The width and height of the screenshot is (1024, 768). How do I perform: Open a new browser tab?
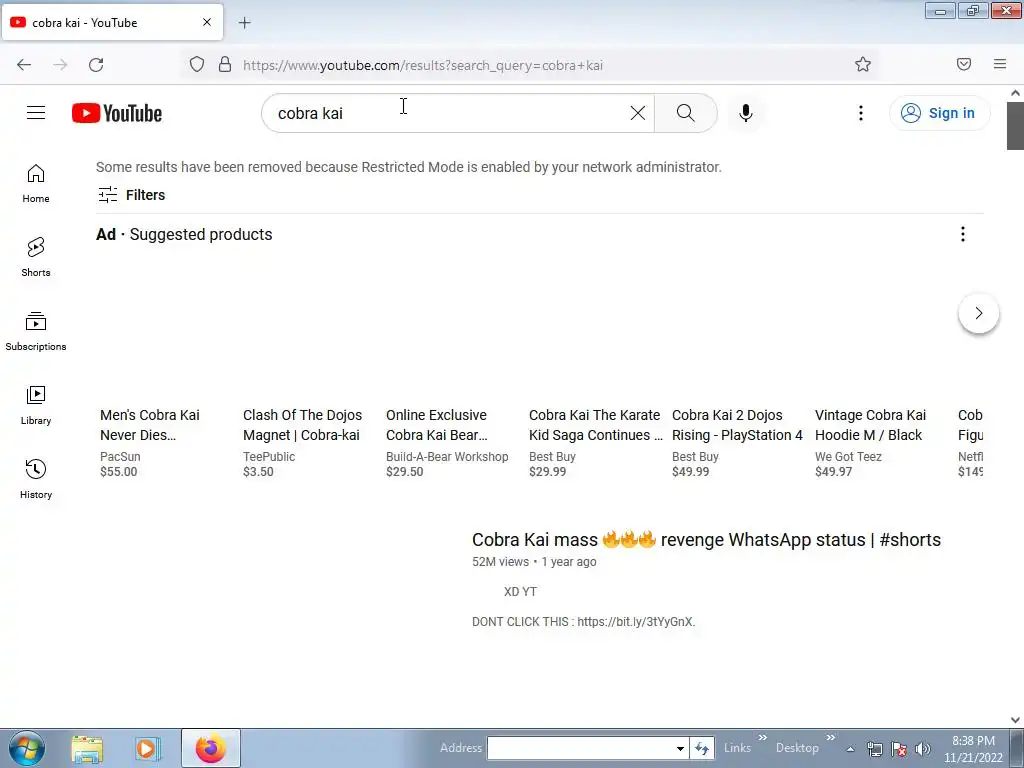pyautogui.click(x=244, y=23)
